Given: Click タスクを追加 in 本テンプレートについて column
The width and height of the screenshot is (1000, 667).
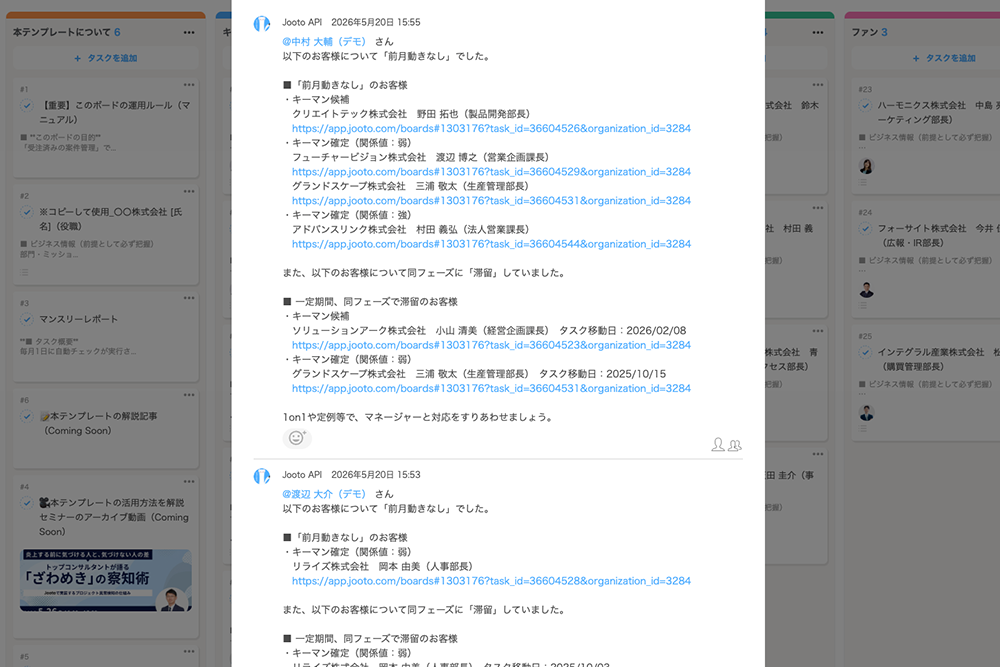Looking at the screenshot, I should coord(106,58).
